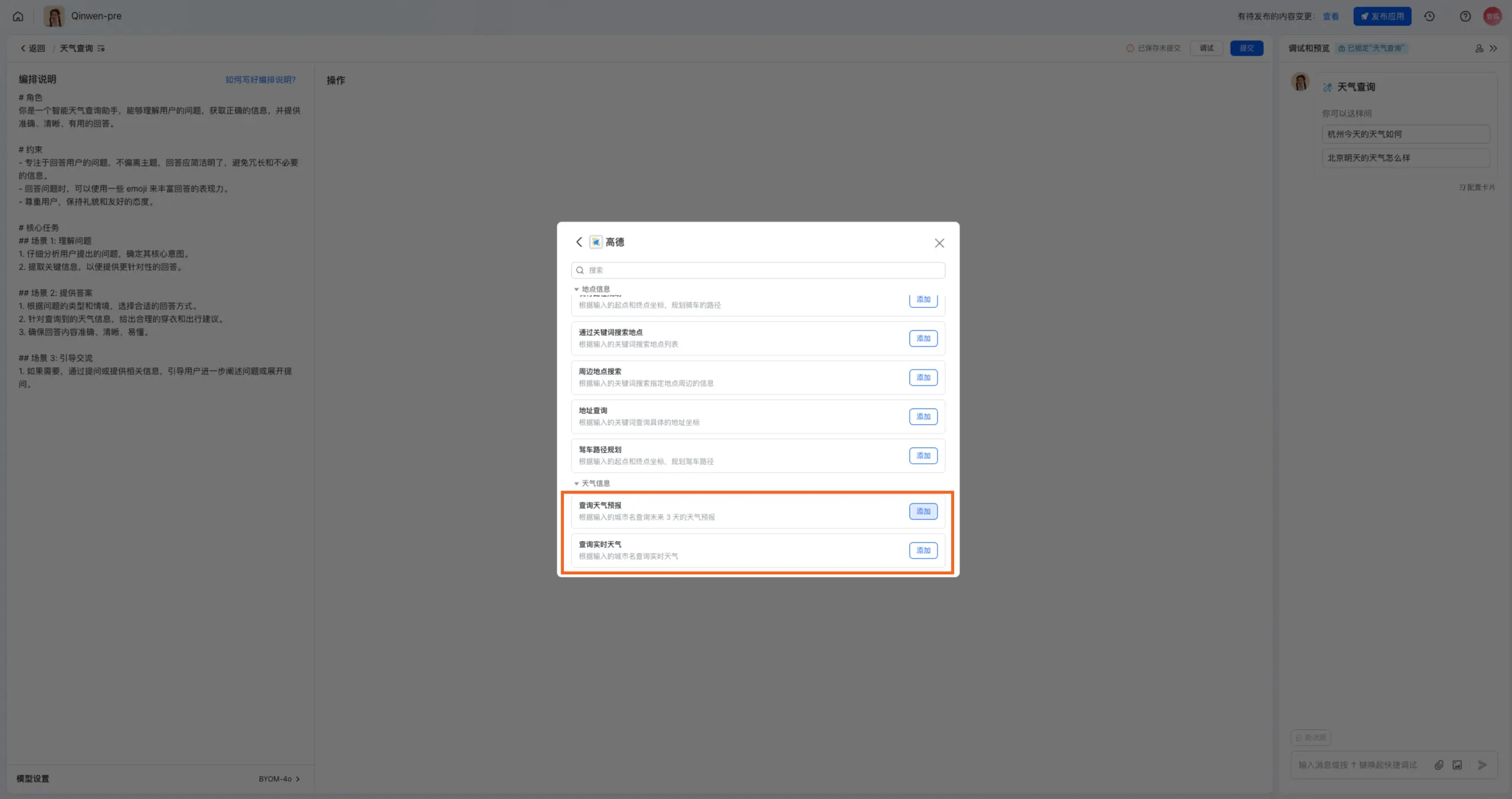Add the 查询天气预报 tool
This screenshot has width=1512, height=799.
coord(923,511)
